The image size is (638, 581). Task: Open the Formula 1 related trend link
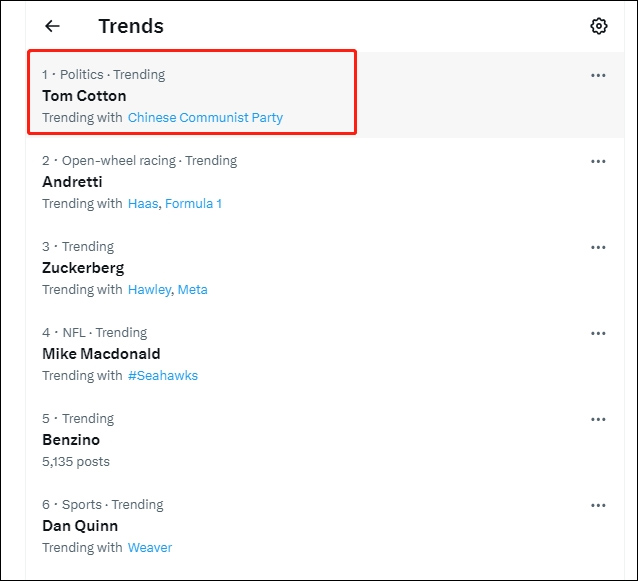(193, 203)
